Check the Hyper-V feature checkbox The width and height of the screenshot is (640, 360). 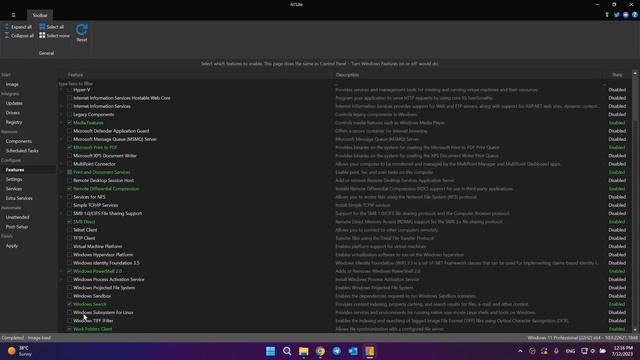[69, 90]
